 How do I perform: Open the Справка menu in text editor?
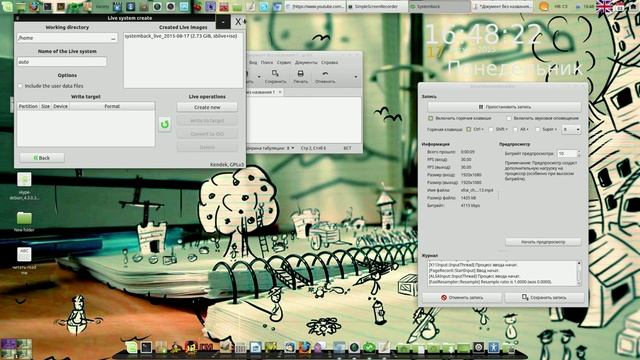tap(329, 62)
